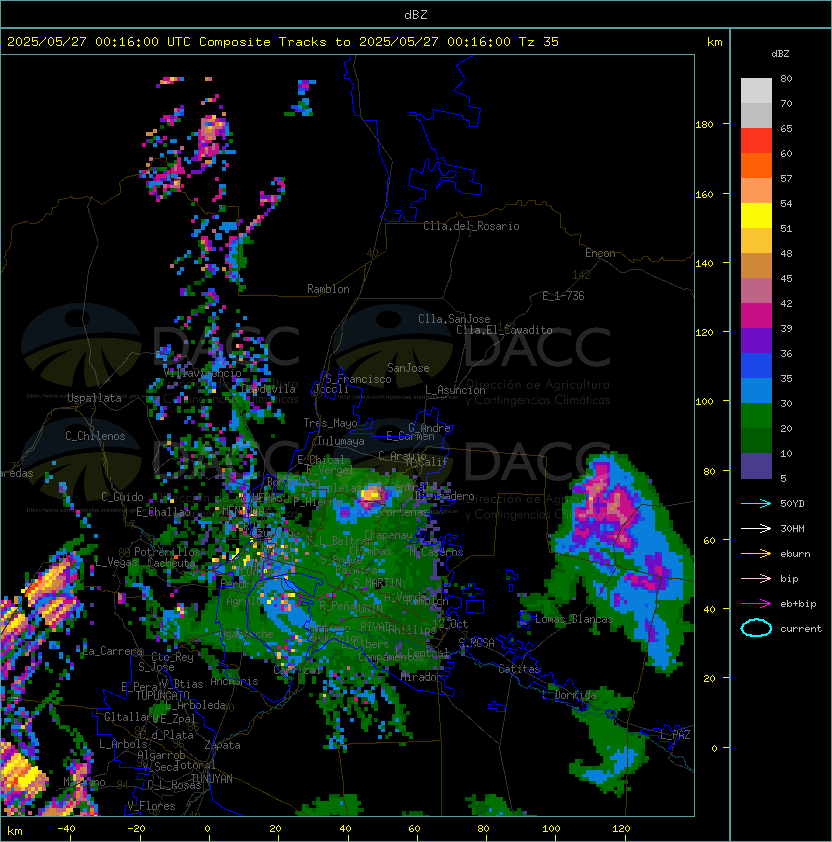The image size is (832, 842).
Task: Click the S_MARTIN map label
Action: coord(377,583)
